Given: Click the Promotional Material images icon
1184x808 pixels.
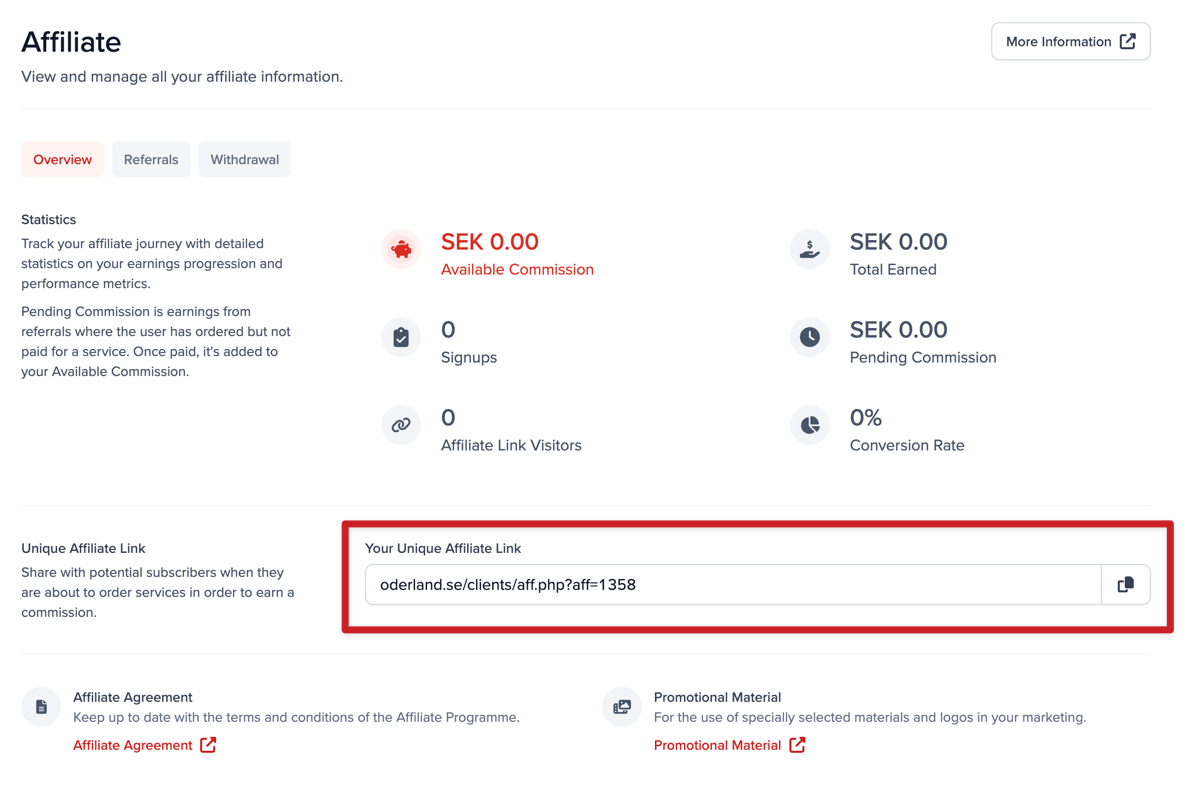Looking at the screenshot, I should click(622, 707).
